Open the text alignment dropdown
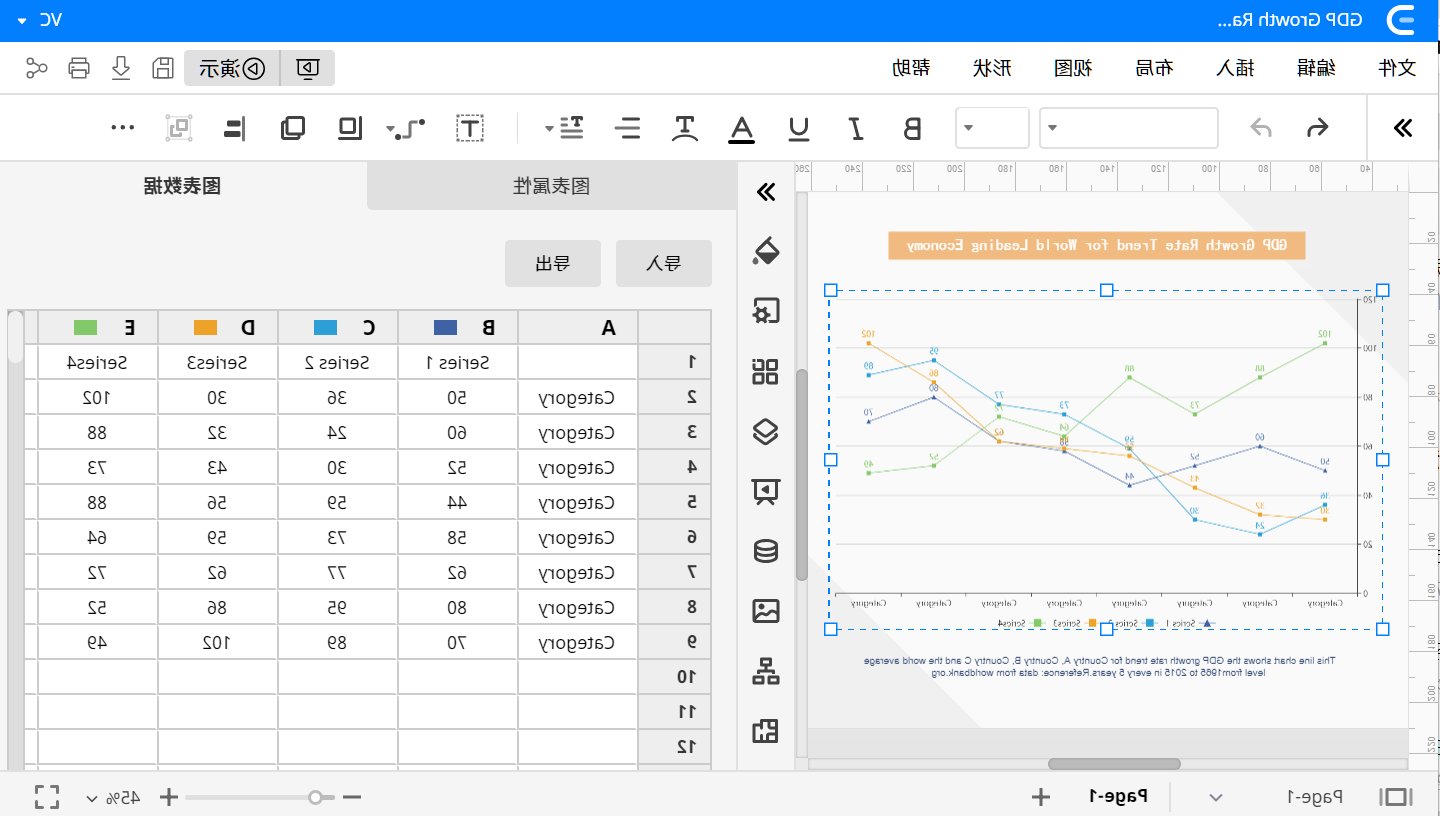1440x816 pixels. click(x=566, y=128)
